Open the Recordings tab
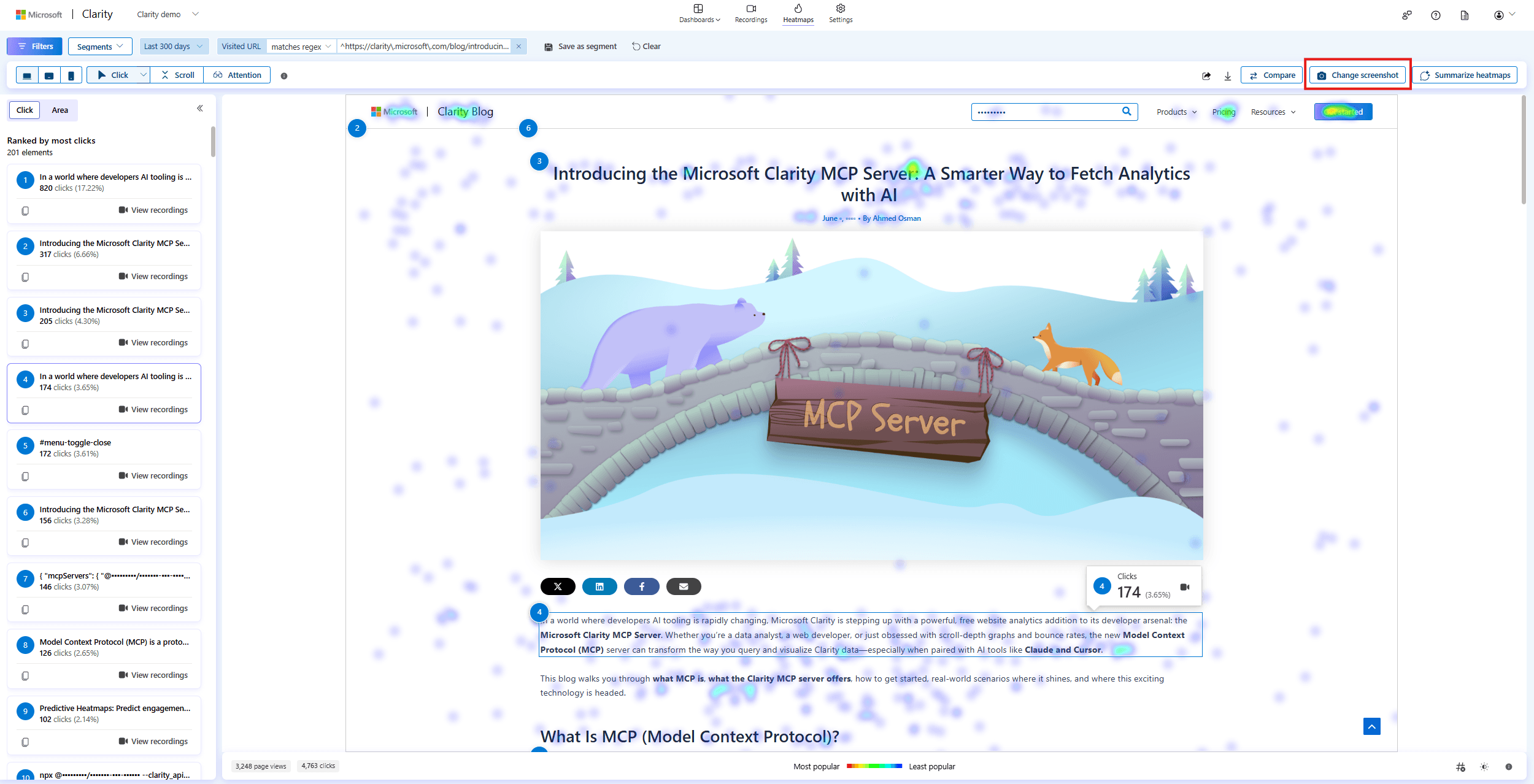1534x784 pixels. pos(751,13)
